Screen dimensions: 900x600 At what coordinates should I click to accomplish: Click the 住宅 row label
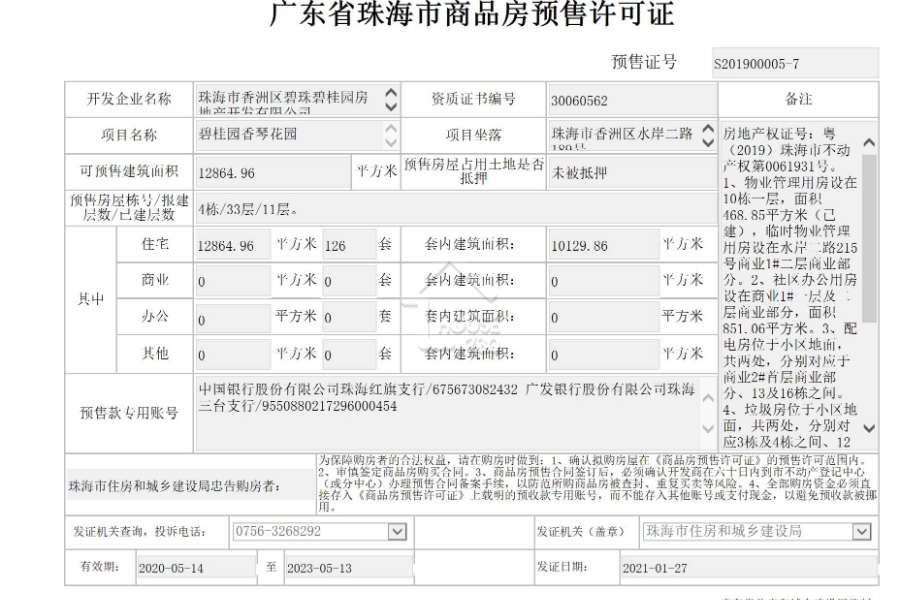point(155,244)
